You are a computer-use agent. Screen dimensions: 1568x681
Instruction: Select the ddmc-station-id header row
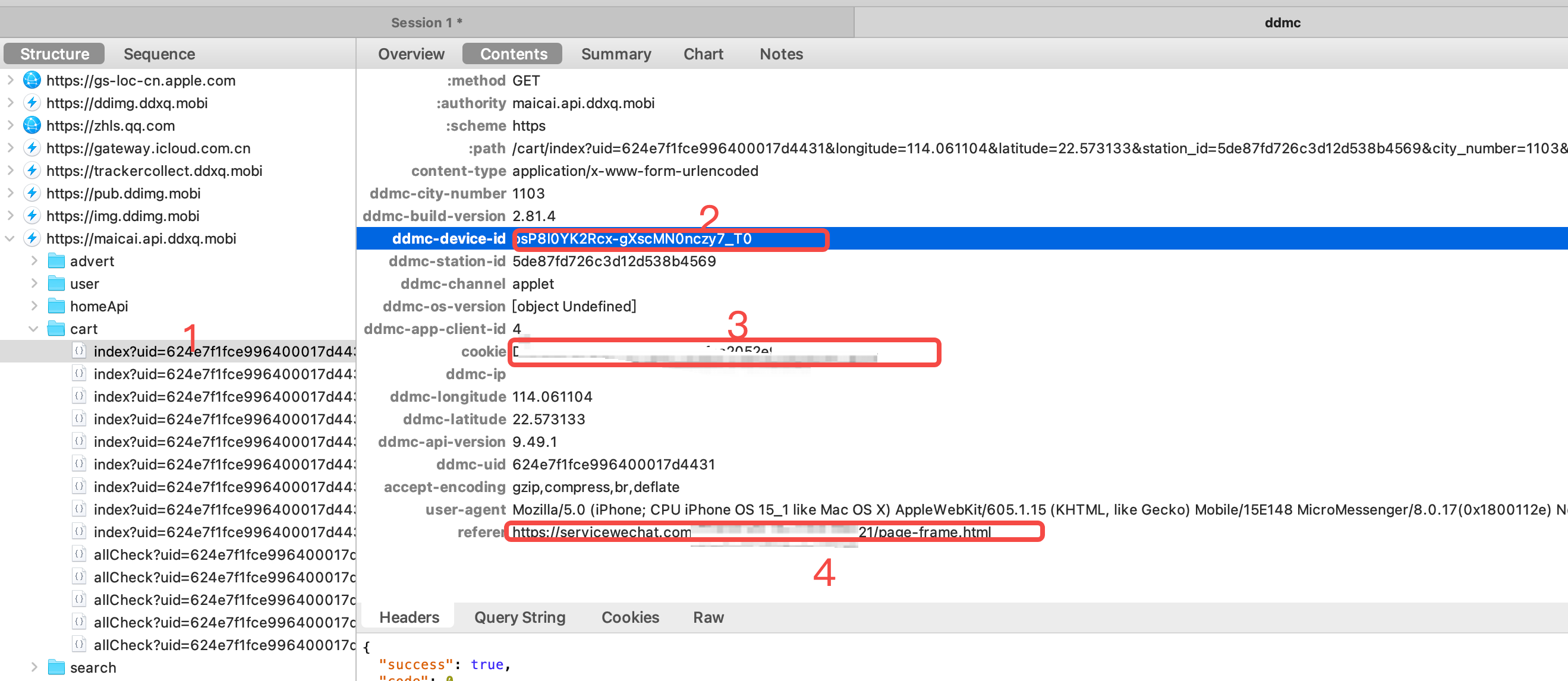pyautogui.click(x=613, y=261)
